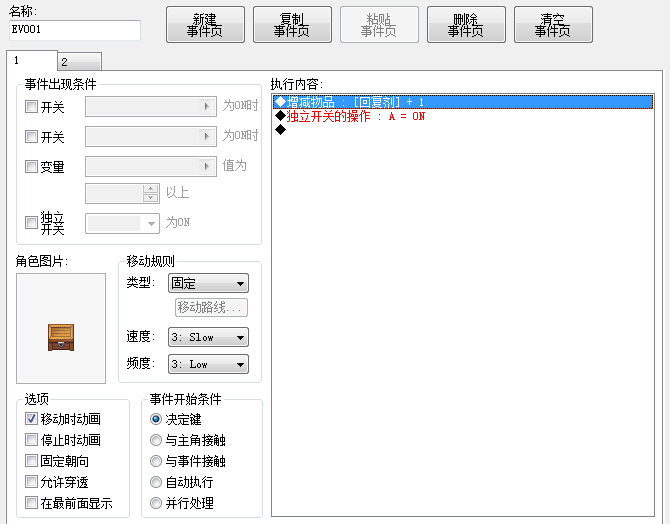Screen dimensions: 670x524
Task: Click the treasure chest character graphic
Action: coord(61,337)
